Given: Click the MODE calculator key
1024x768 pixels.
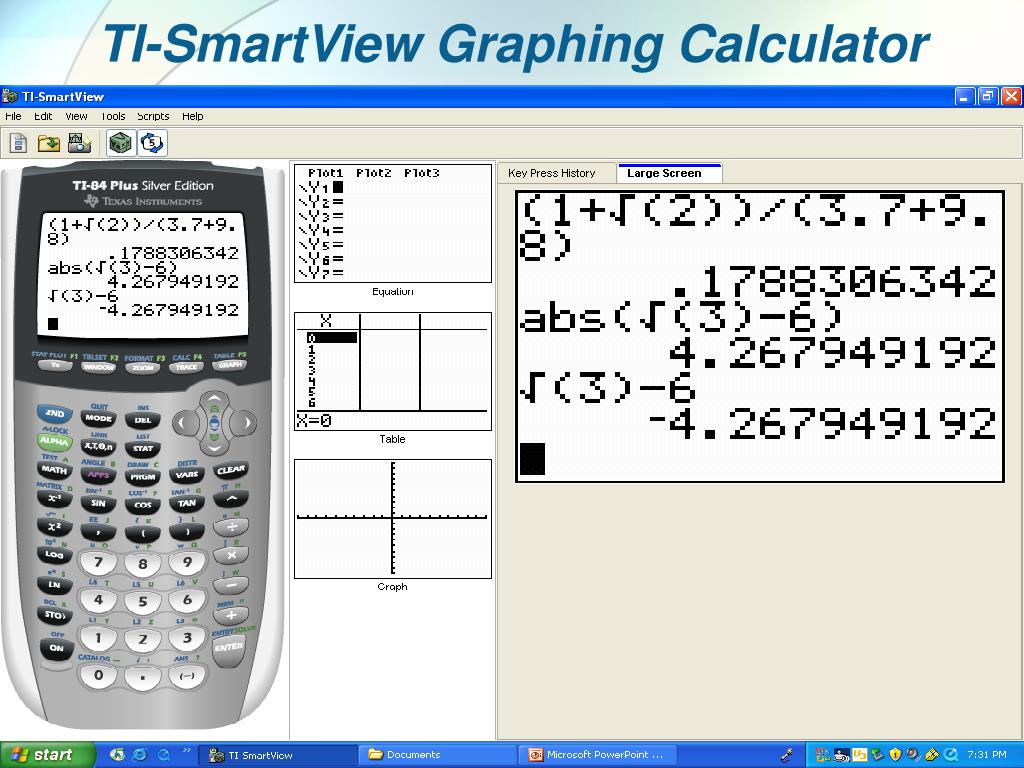Looking at the screenshot, I should click(99, 418).
